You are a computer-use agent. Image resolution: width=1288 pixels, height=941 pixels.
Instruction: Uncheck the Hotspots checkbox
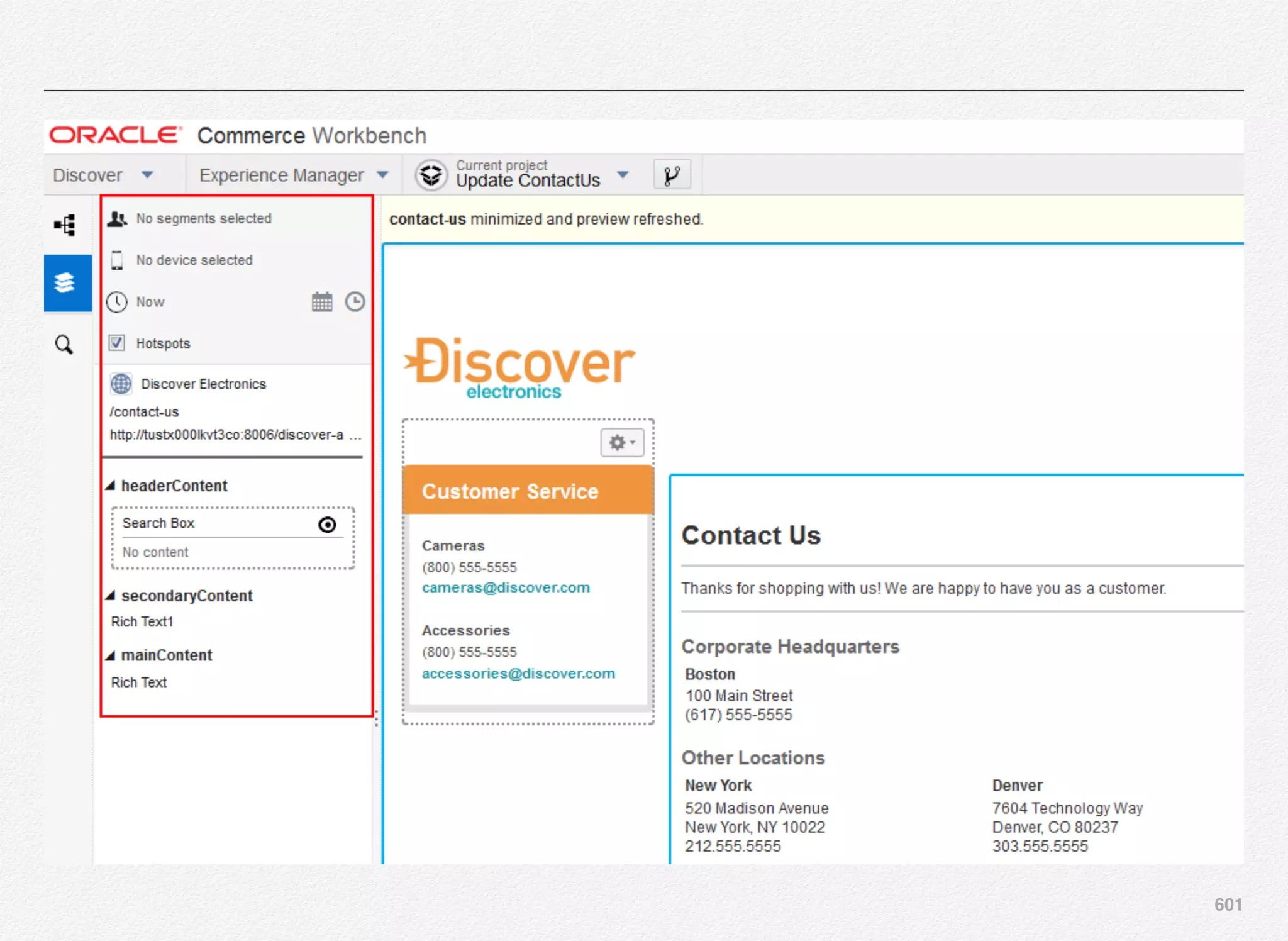[x=117, y=343]
